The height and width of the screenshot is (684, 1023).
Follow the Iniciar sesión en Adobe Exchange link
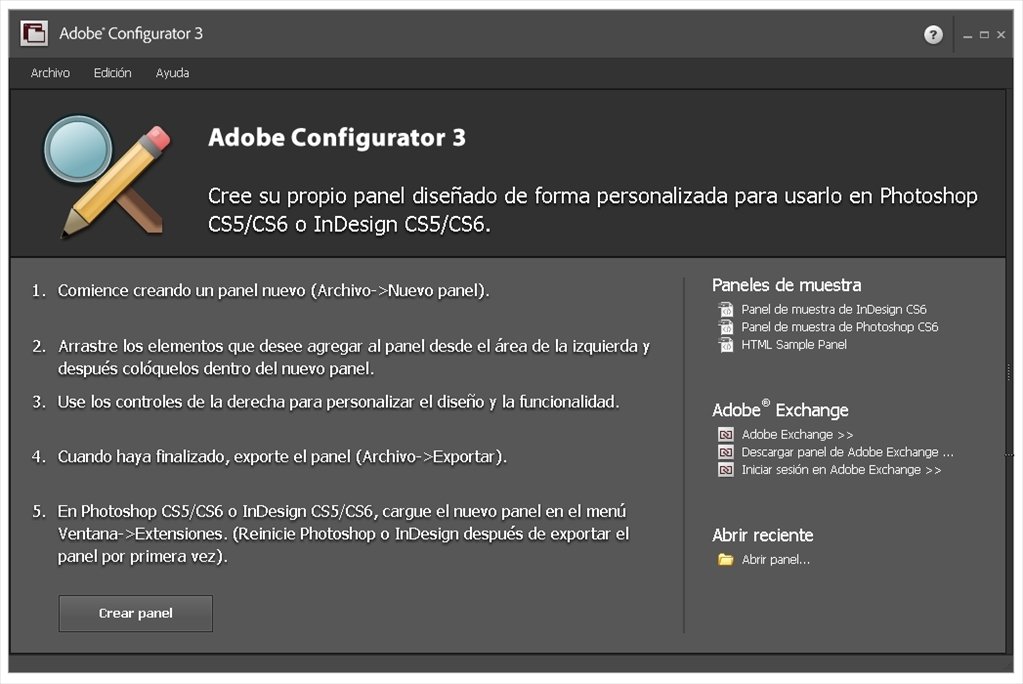click(x=841, y=470)
